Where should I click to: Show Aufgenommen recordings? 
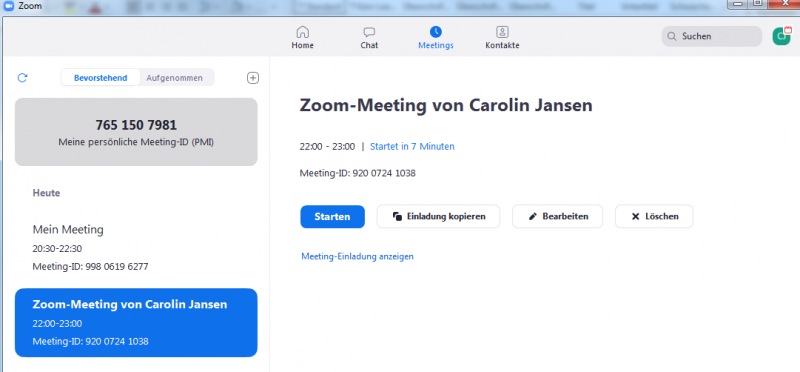pyautogui.click(x=174, y=78)
